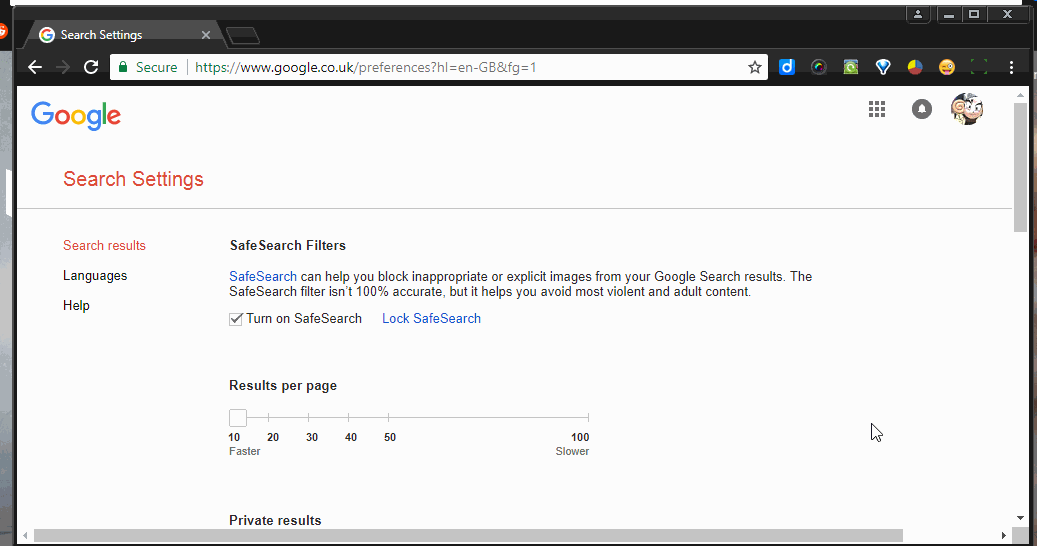Uncheck the Turn on SafeSearch checkbox
Image resolution: width=1037 pixels, height=546 pixels.
coord(236,319)
